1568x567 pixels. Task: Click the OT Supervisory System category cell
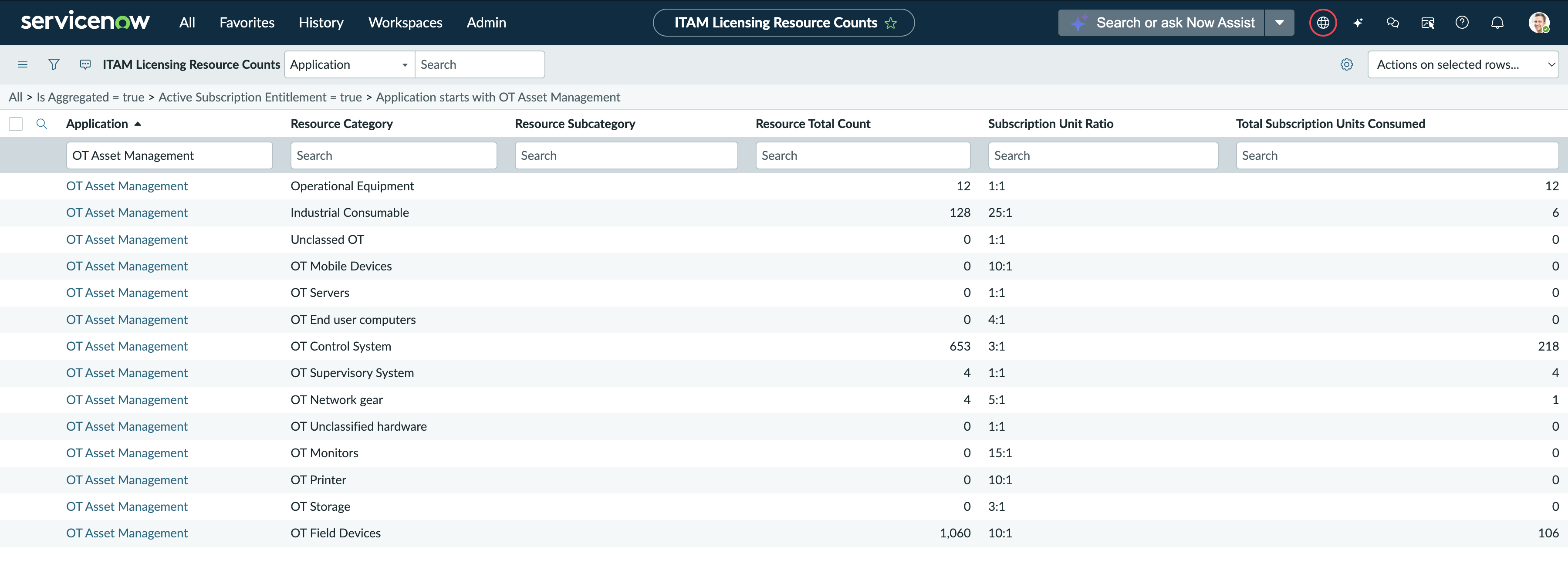click(352, 374)
